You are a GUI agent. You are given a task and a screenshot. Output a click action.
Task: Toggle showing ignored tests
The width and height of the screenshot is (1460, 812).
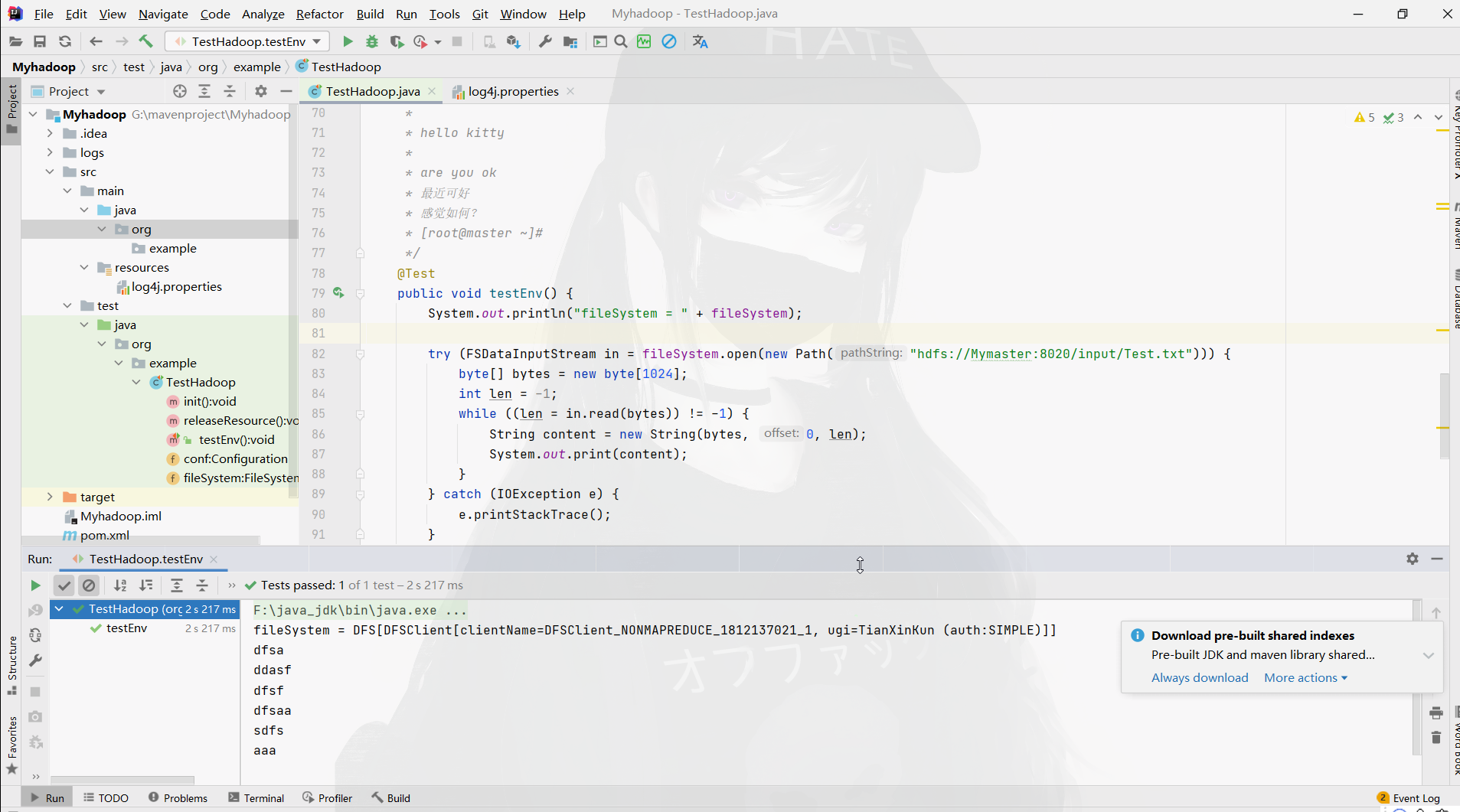click(90, 585)
